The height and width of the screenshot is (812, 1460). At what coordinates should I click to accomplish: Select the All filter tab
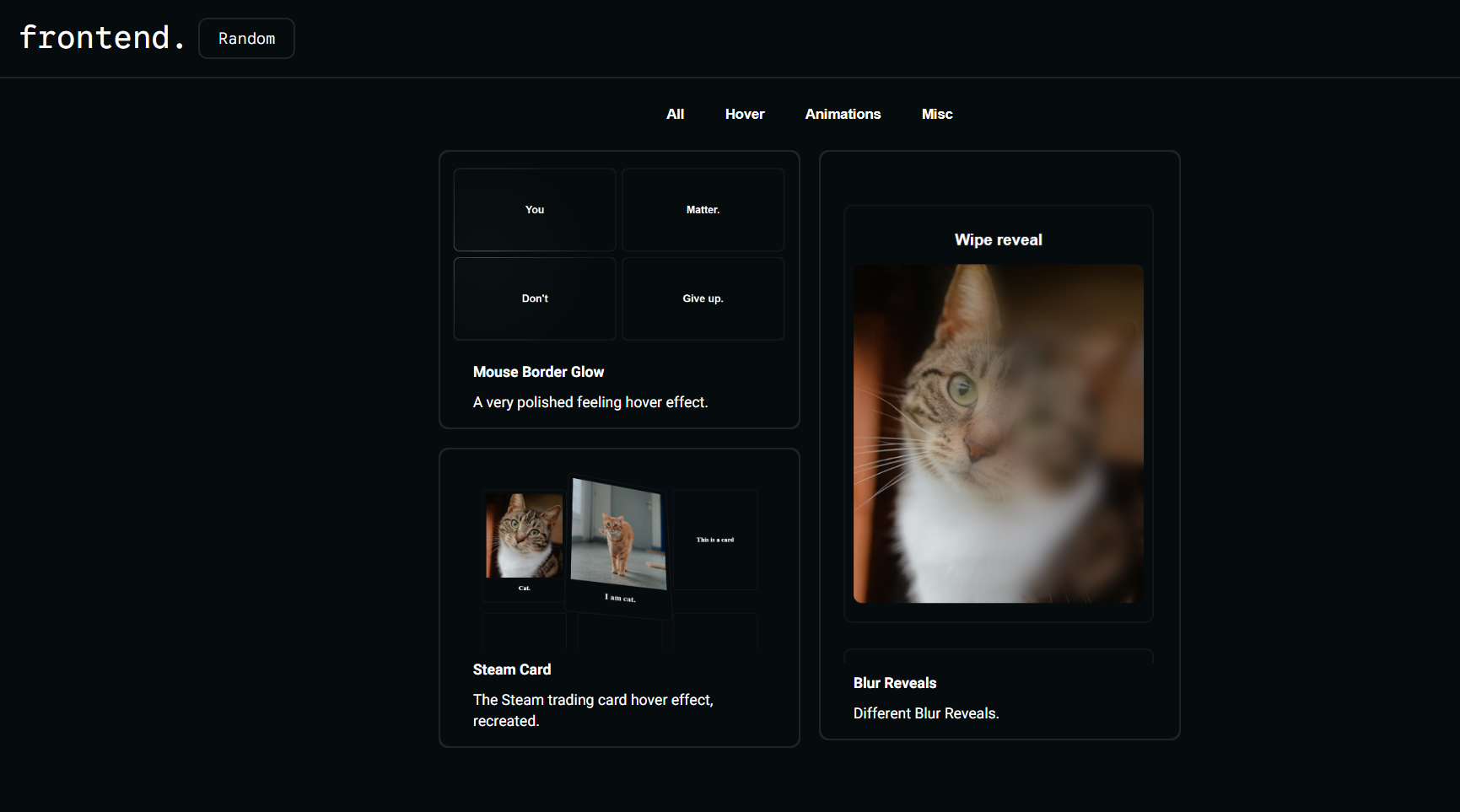click(675, 114)
